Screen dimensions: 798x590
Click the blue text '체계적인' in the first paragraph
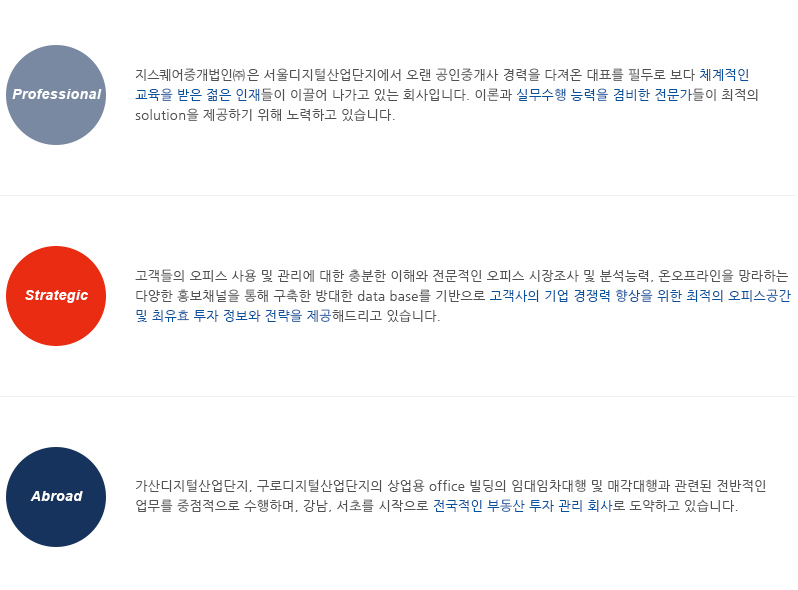[x=724, y=75]
